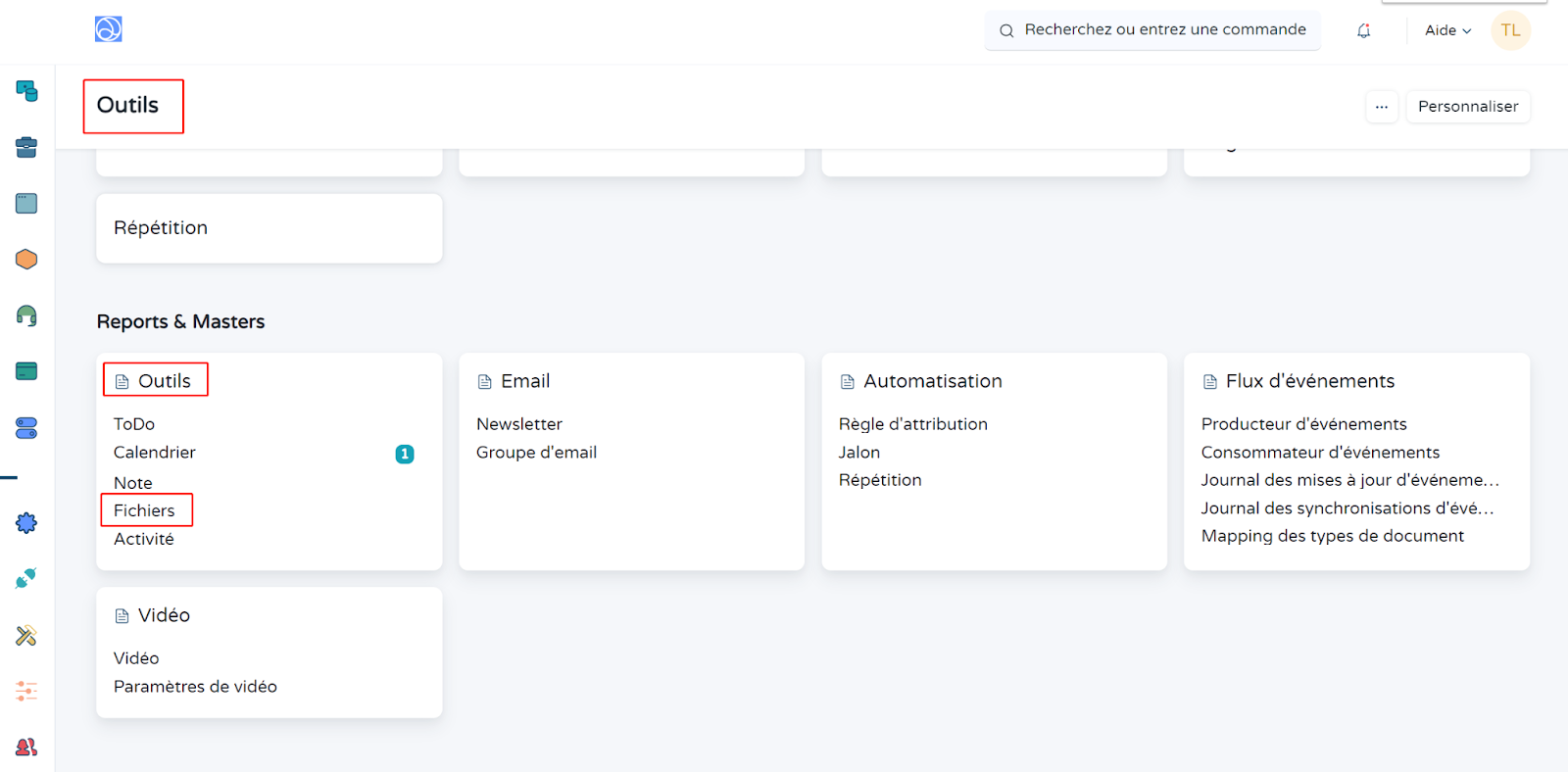Image resolution: width=1568 pixels, height=772 pixels.
Task: Open the orange hexagon sidebar module
Action: [26, 260]
